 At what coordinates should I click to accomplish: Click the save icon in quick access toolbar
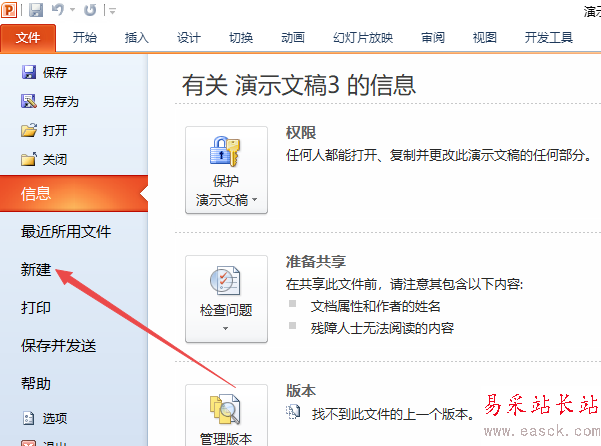(36, 10)
